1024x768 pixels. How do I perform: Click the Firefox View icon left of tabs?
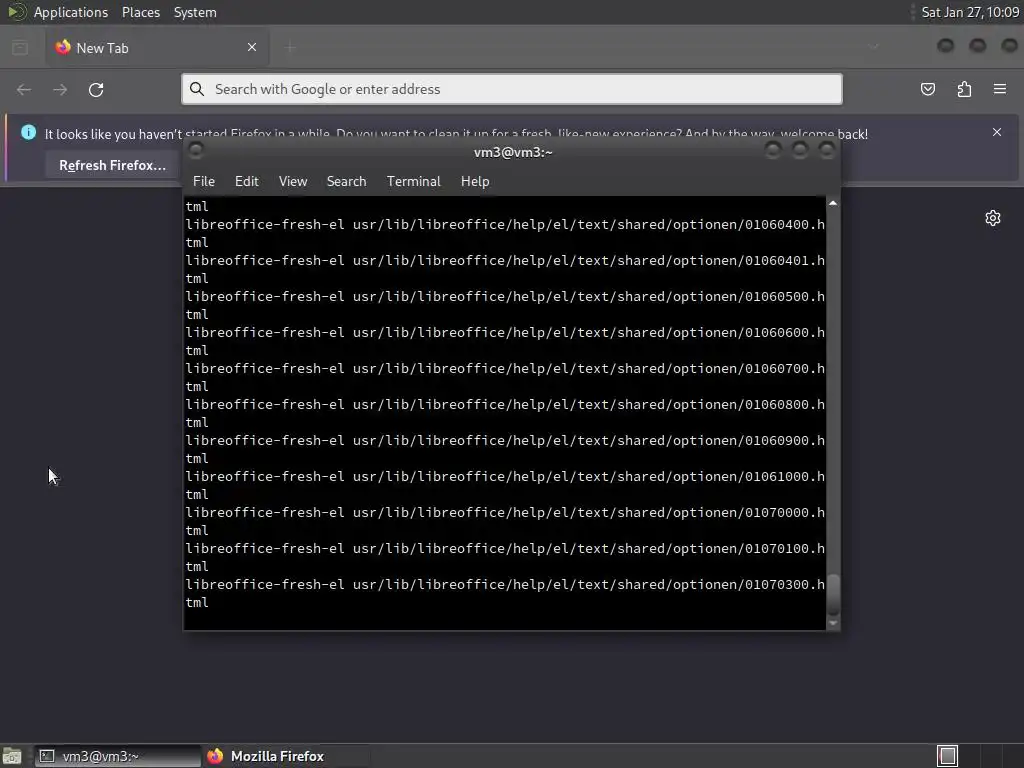20,47
